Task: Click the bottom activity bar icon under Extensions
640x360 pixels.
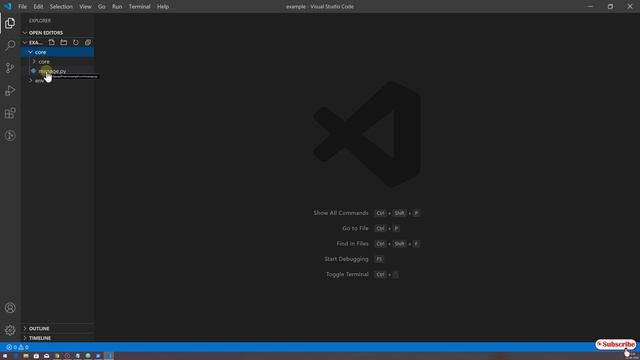Action: coord(10,136)
